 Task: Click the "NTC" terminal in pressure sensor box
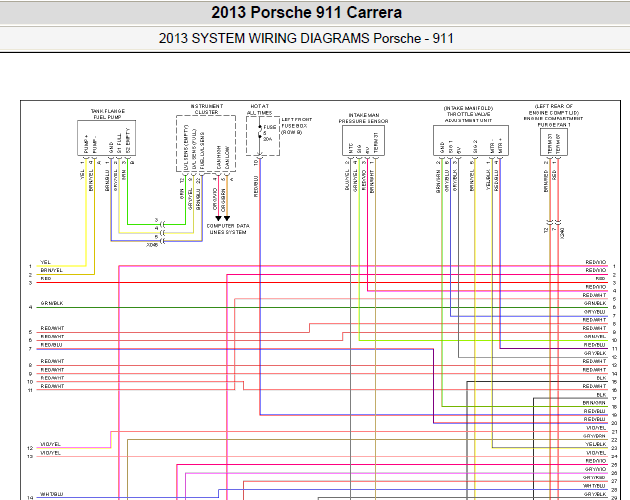point(351,148)
